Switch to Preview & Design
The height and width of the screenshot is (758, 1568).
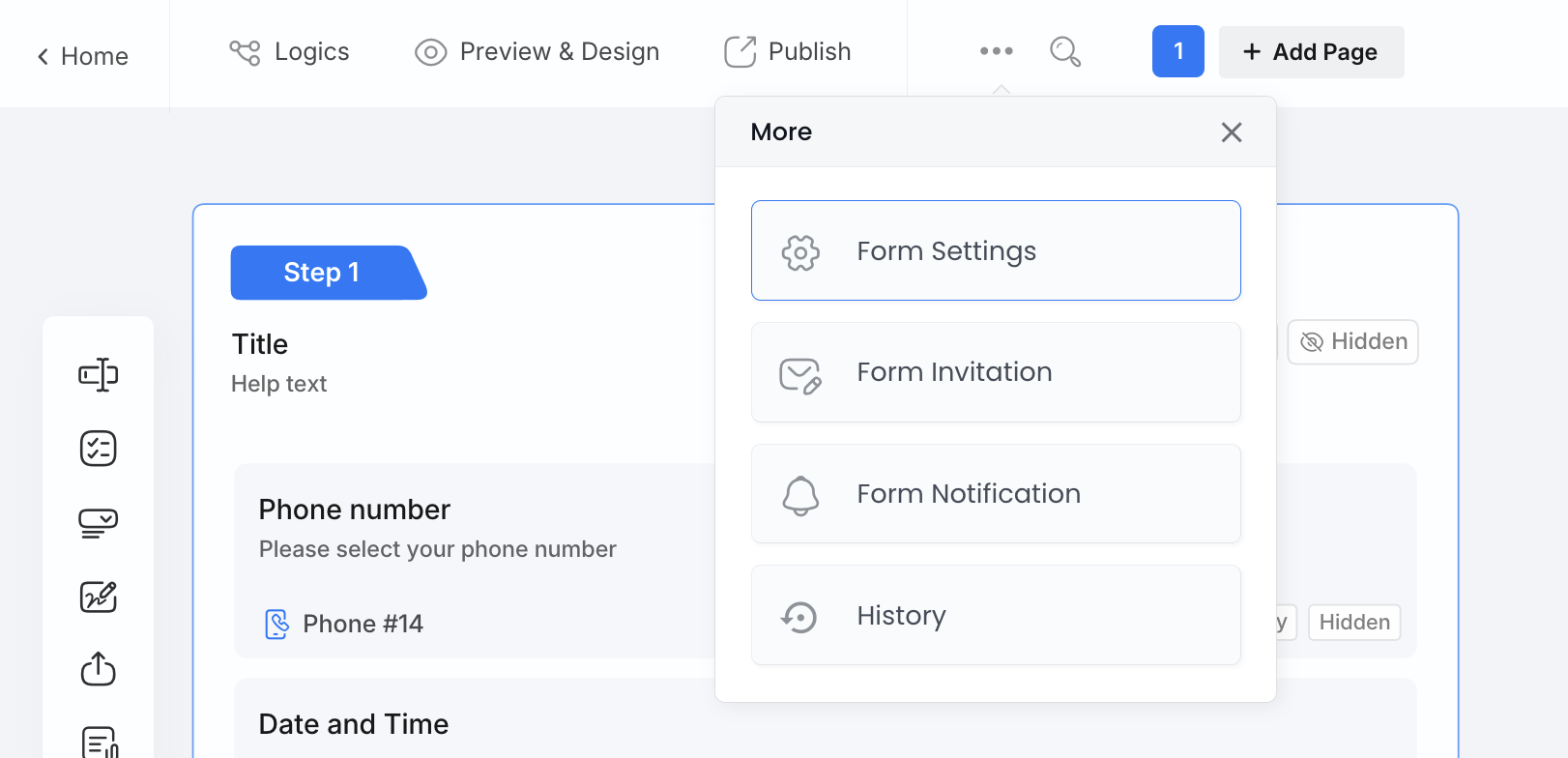pos(537,51)
